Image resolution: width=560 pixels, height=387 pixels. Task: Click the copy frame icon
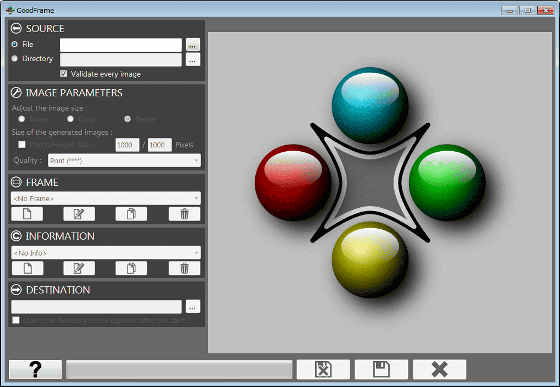pos(131,214)
